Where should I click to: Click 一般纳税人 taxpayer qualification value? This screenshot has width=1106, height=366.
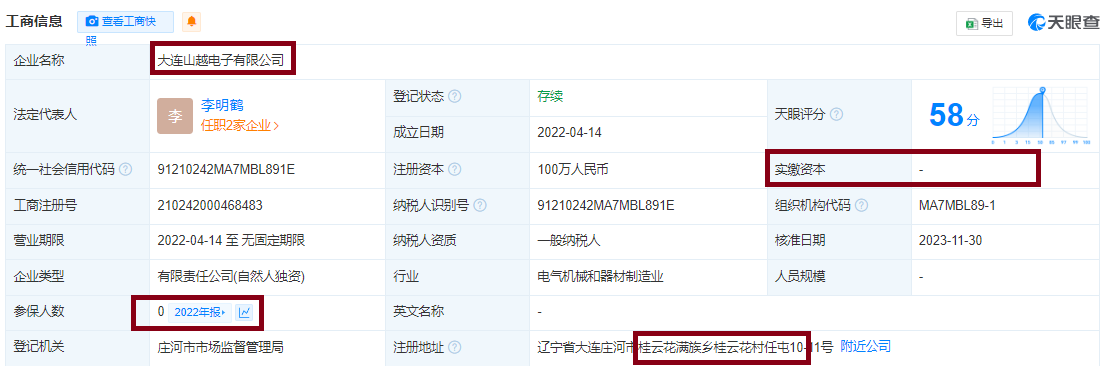click(x=569, y=240)
